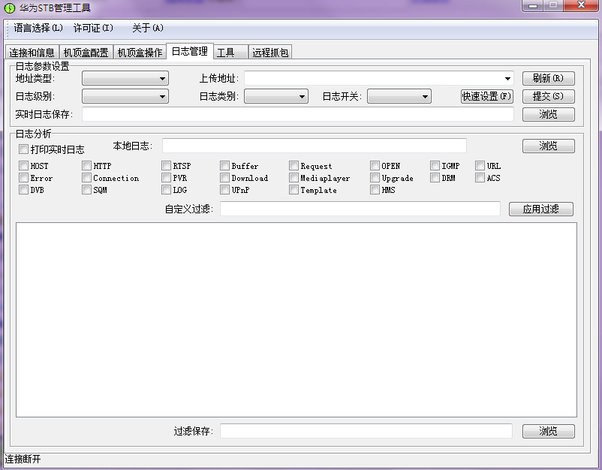Click the 提交(S) button

(x=548, y=96)
